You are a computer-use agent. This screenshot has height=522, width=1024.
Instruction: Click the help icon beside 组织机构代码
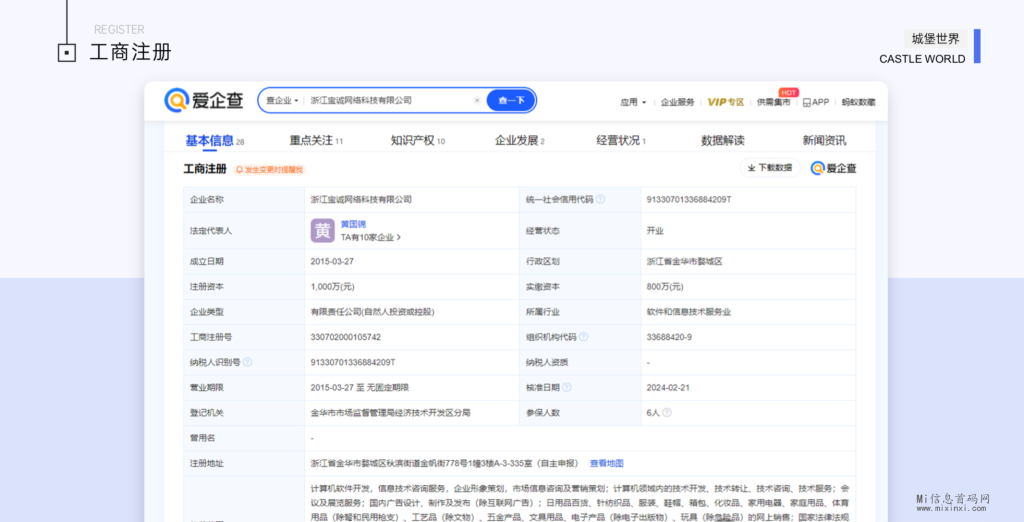tap(585, 337)
